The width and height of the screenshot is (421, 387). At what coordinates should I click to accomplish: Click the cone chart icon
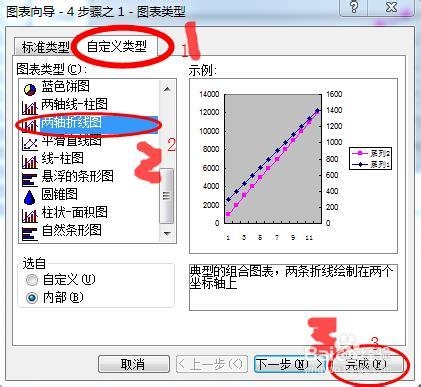point(30,197)
